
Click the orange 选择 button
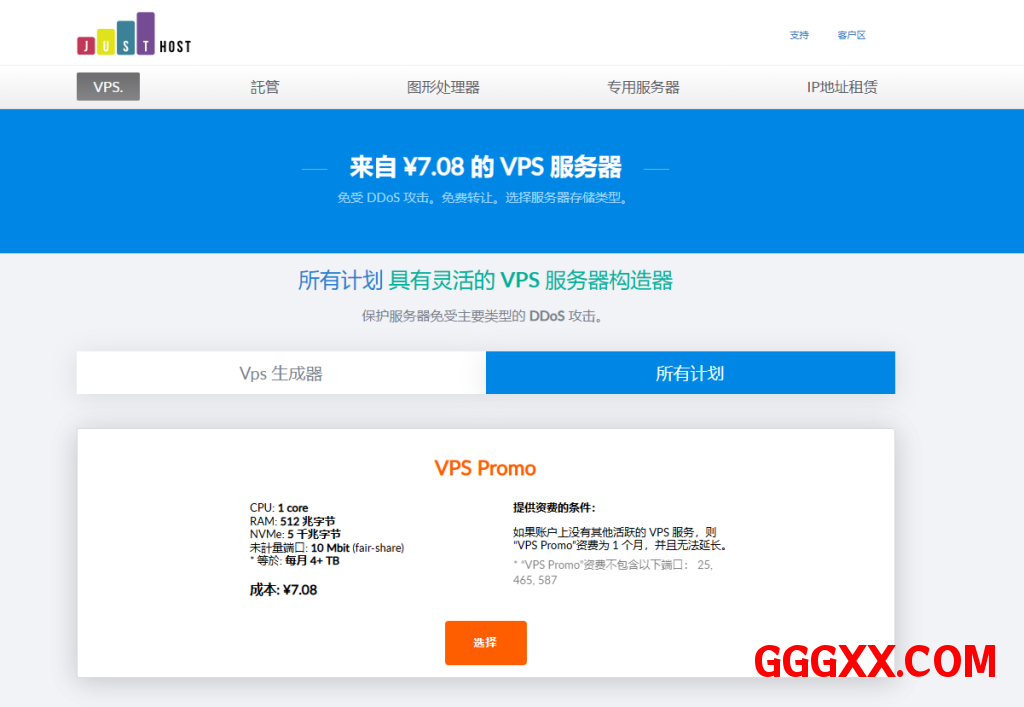[x=486, y=643]
